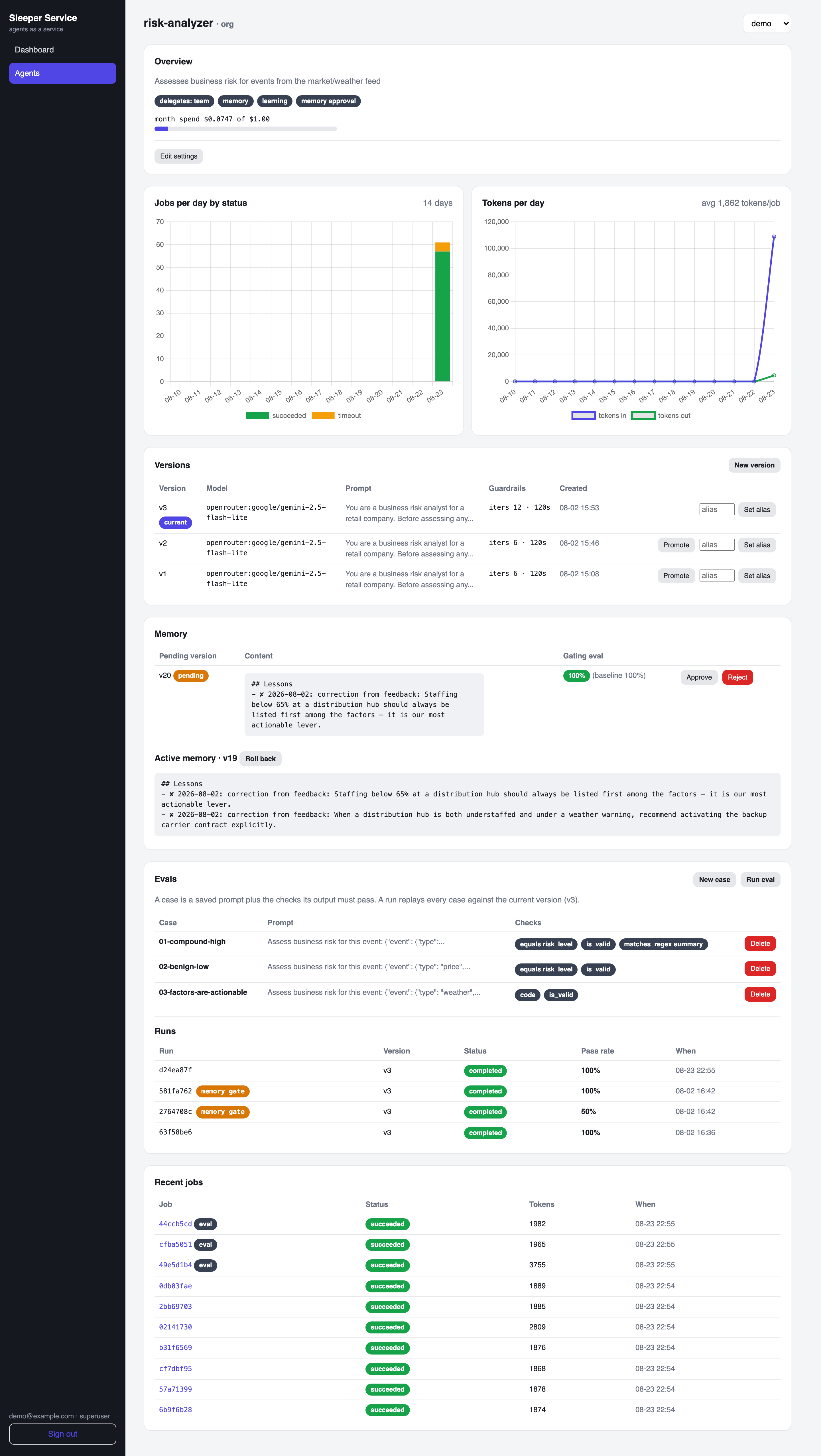Screen dimensions: 821x1456
Task: Create a New version
Action: tap(754, 465)
